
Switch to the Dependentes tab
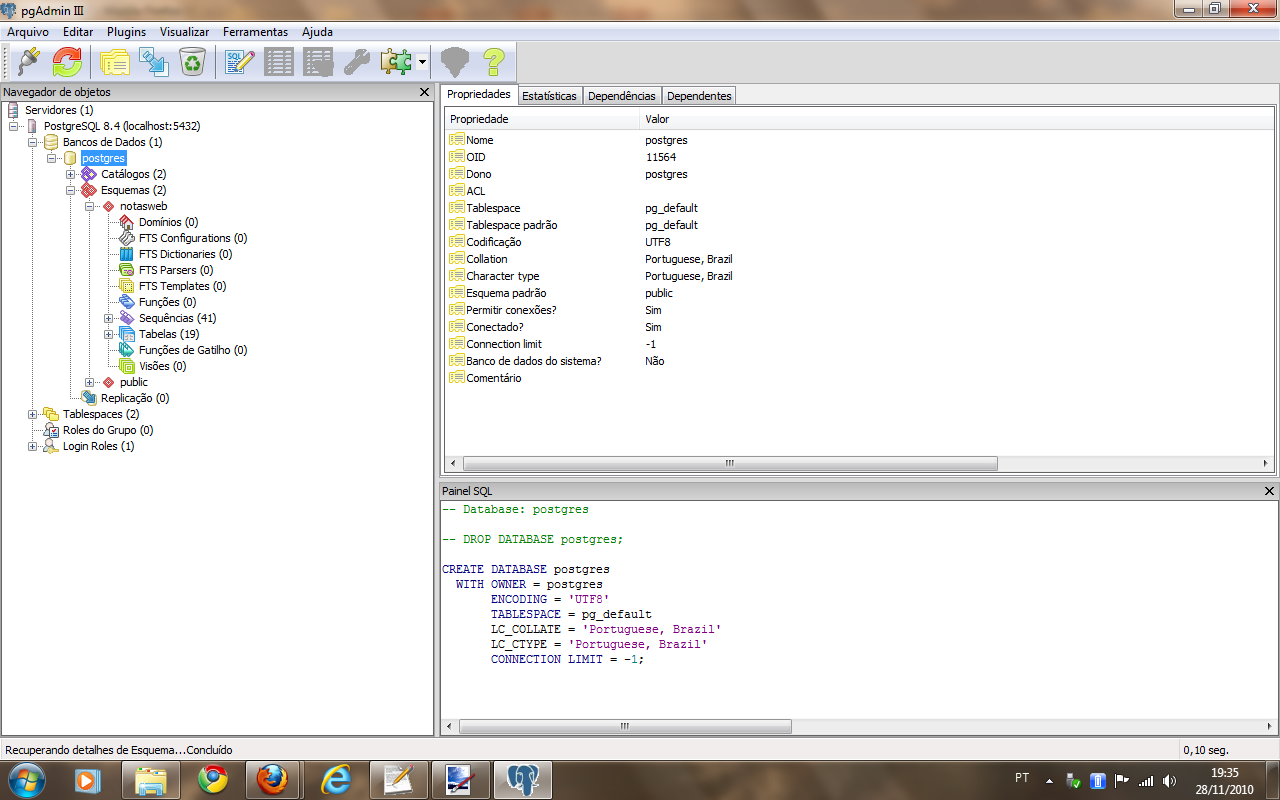(699, 96)
